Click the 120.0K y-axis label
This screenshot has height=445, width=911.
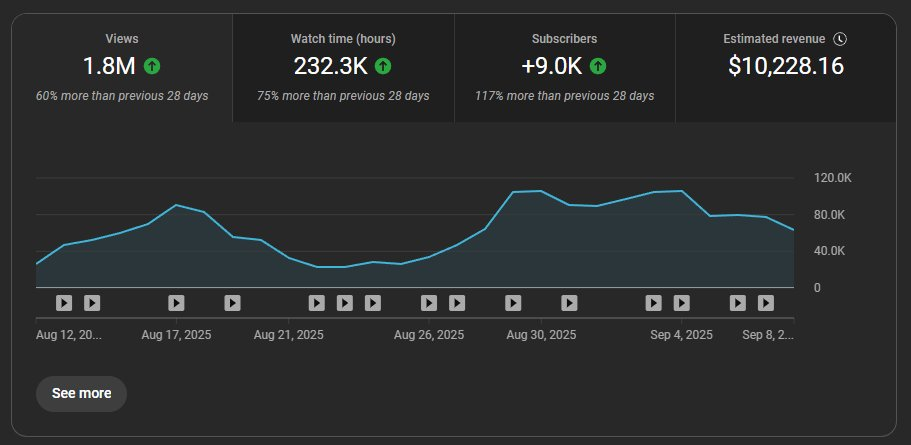click(833, 178)
